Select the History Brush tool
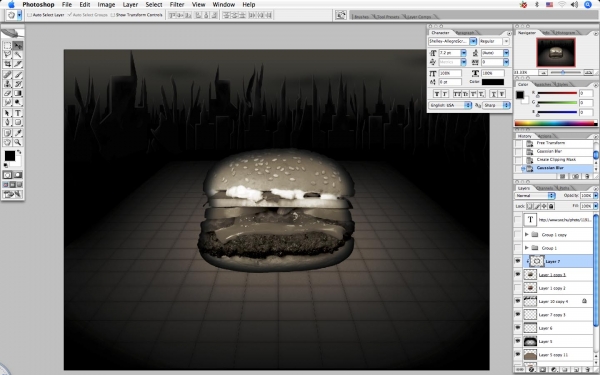The image size is (600, 375). 18,84
